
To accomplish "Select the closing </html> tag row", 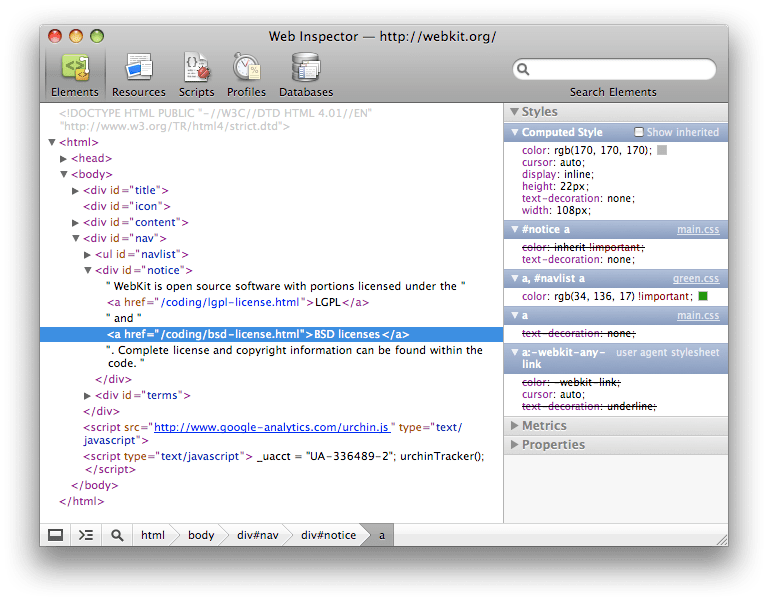I will (81, 501).
